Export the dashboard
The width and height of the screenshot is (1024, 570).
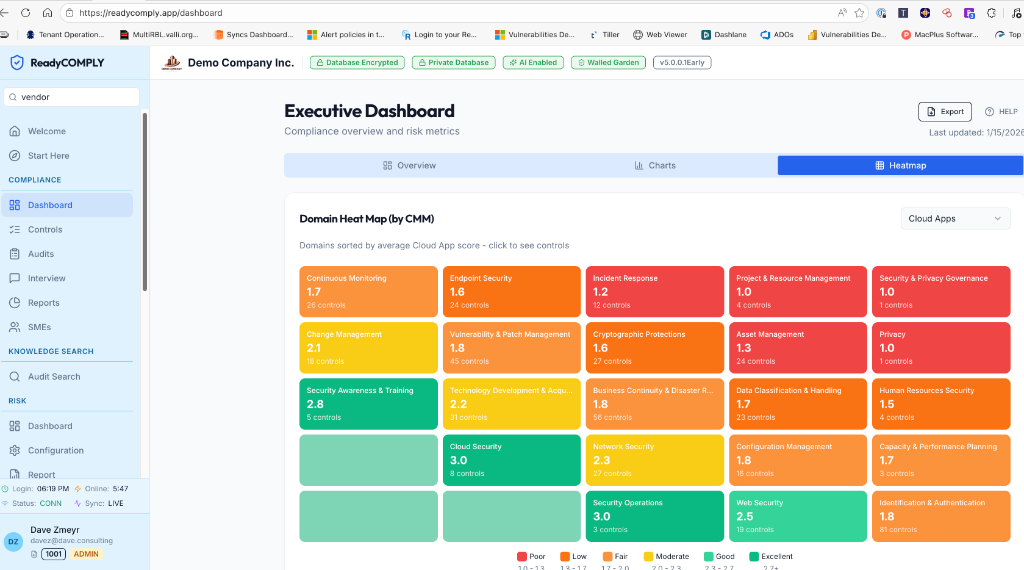click(944, 112)
